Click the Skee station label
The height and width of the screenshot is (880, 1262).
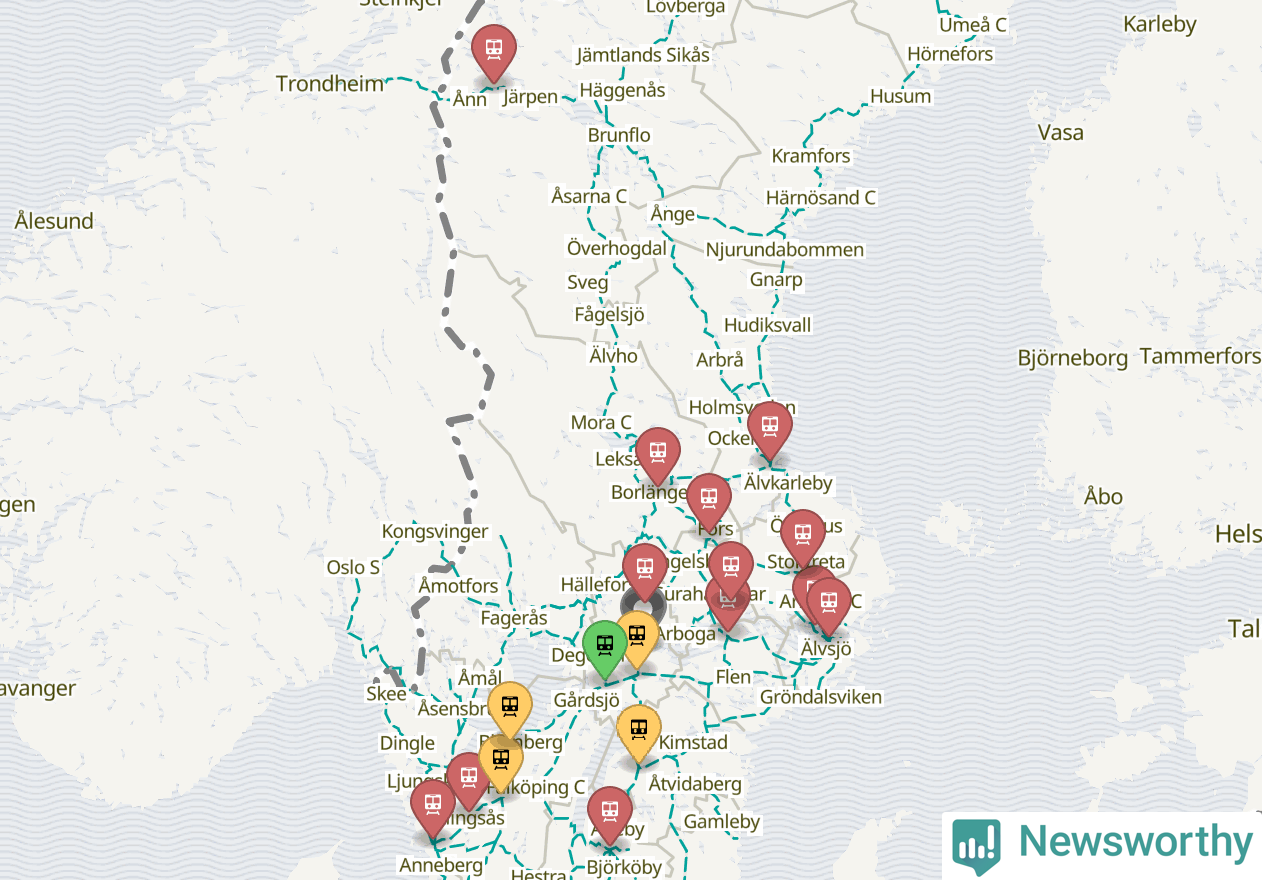(386, 694)
